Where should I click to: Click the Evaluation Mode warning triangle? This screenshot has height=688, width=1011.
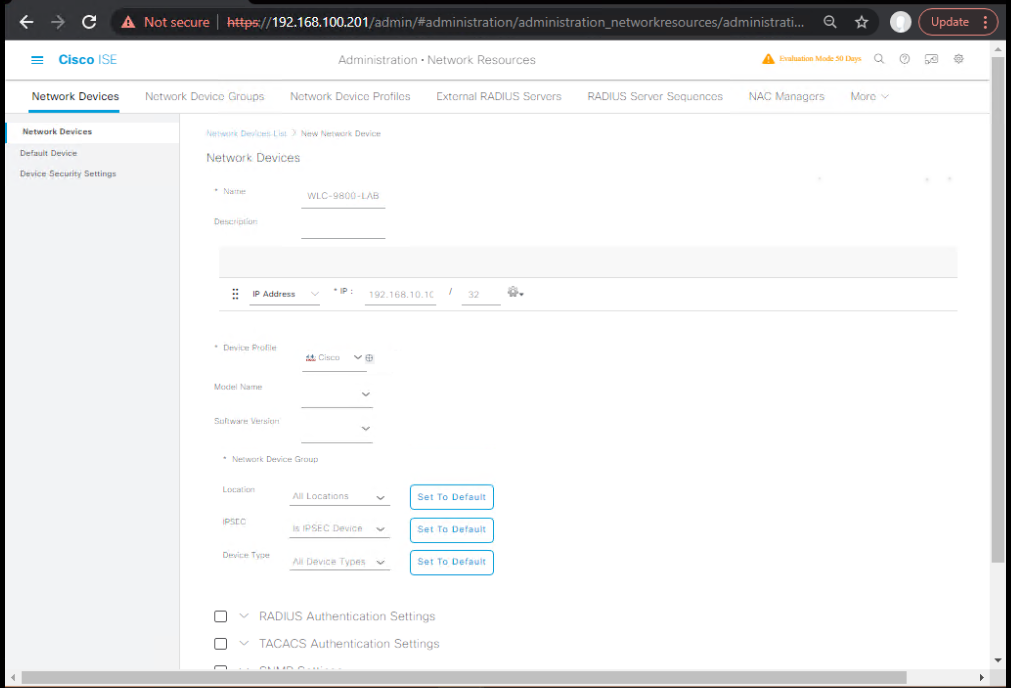(x=768, y=59)
